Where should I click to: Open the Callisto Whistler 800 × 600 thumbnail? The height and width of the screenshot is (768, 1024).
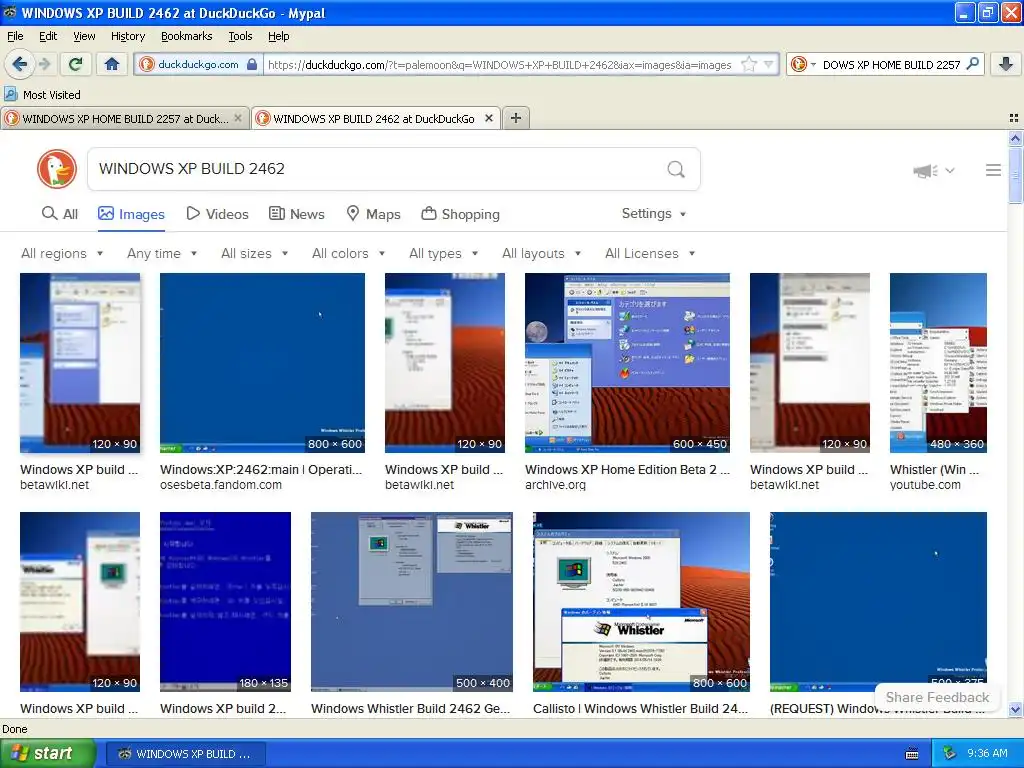[641, 602]
